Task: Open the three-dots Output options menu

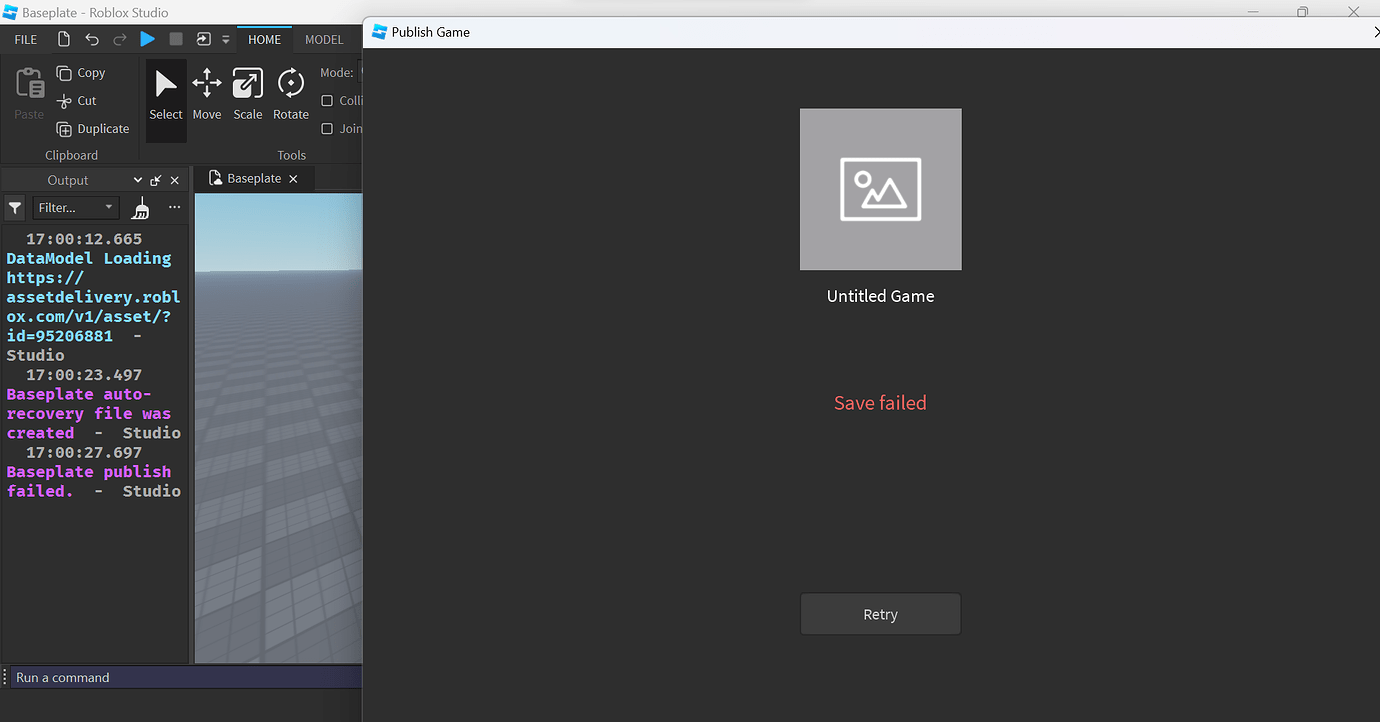Action: pyautogui.click(x=175, y=208)
